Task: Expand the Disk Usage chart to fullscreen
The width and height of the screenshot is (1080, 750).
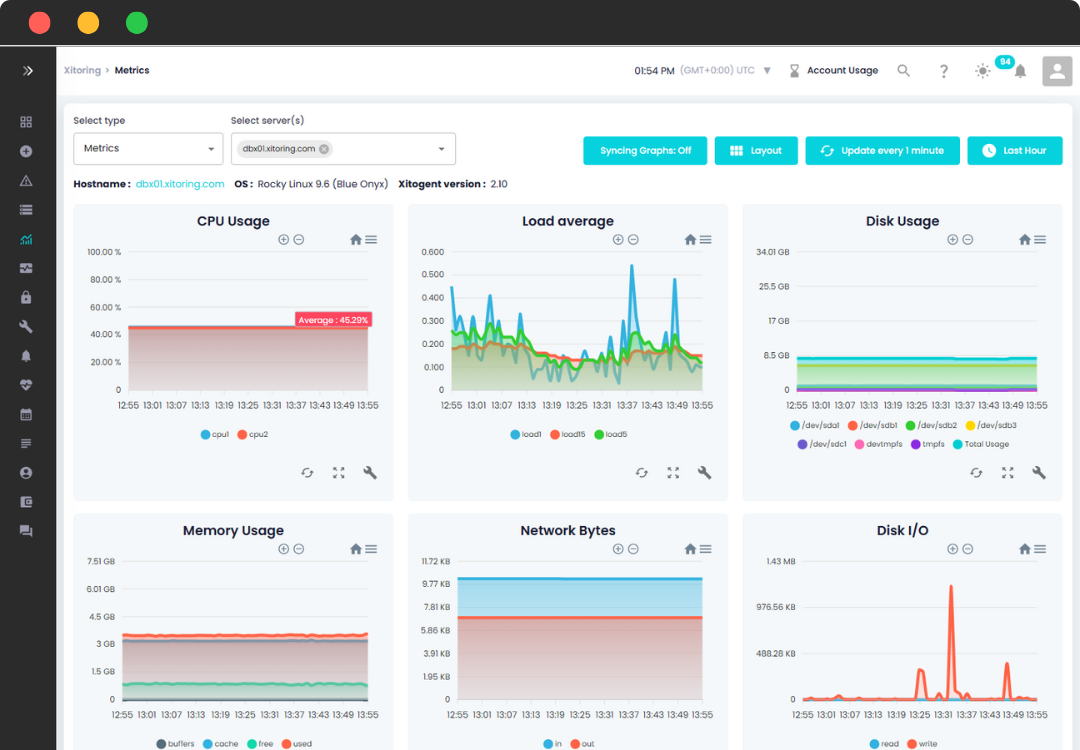Action: coord(1008,473)
